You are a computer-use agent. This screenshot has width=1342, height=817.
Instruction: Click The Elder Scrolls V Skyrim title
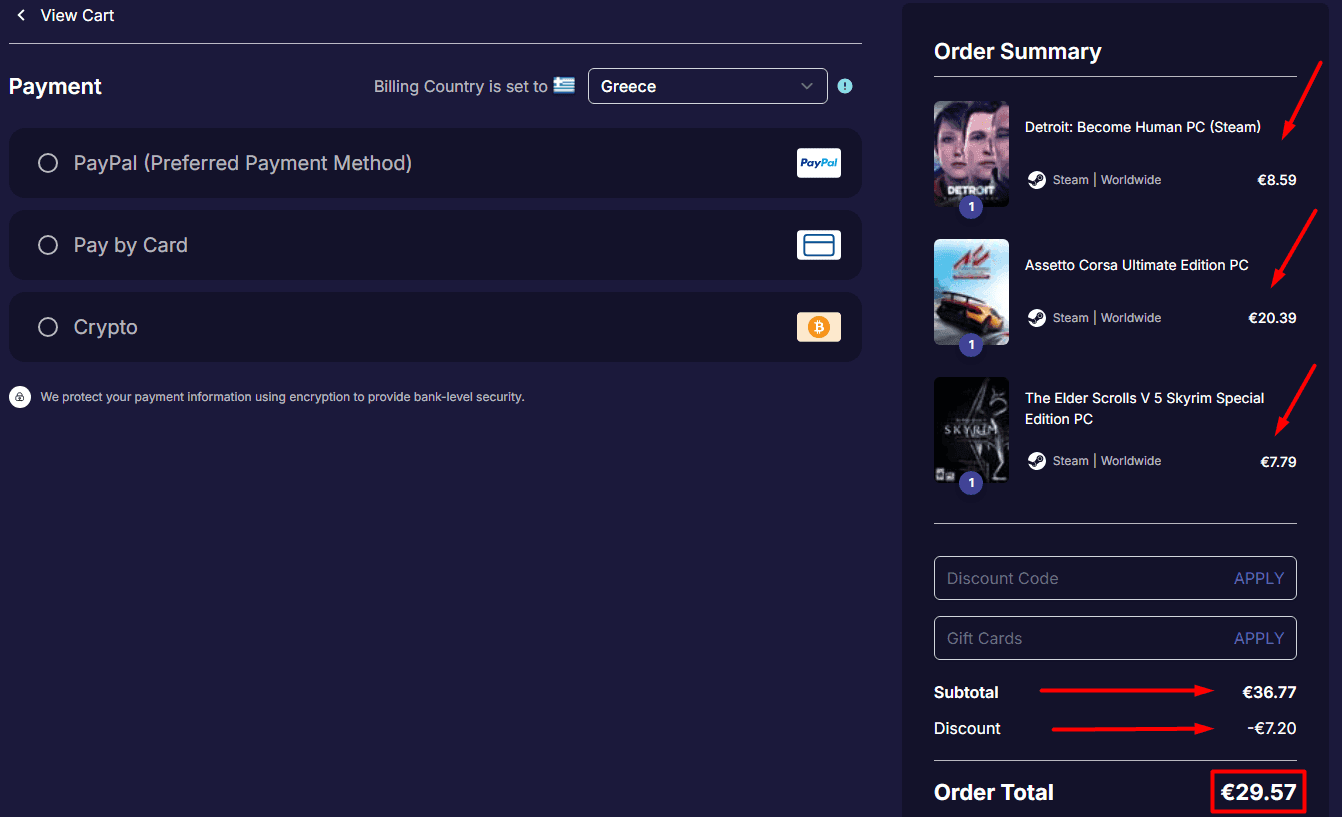coord(1145,408)
